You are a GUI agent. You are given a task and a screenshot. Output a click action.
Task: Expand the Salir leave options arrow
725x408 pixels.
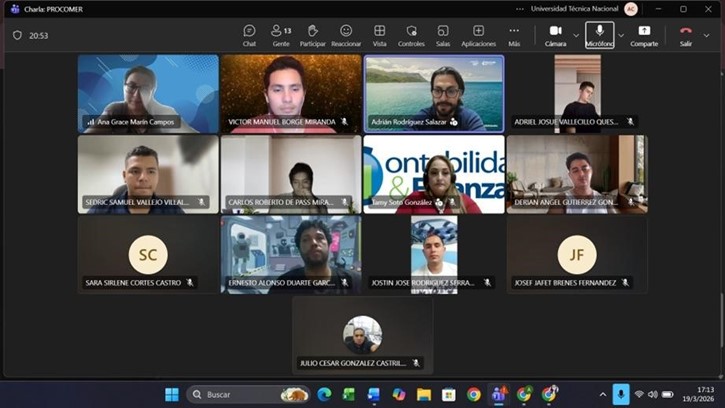(707, 35)
